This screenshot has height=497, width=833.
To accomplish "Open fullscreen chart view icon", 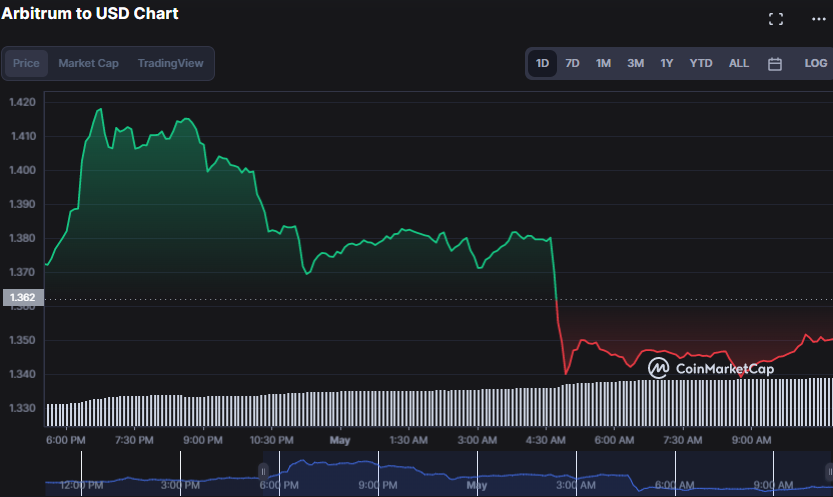I will pos(775,19).
